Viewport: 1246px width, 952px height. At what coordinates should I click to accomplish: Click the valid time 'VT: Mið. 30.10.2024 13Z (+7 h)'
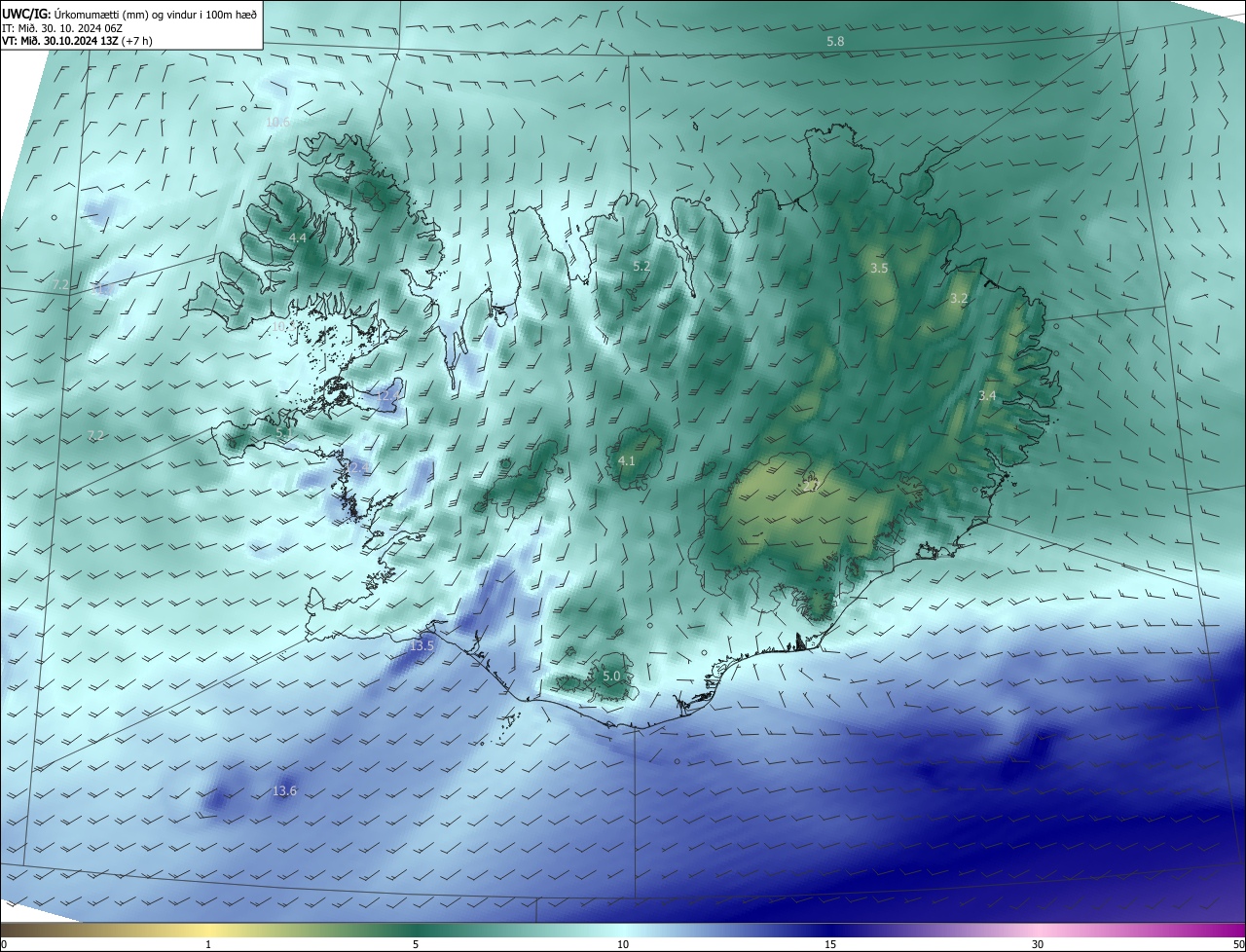[x=77, y=41]
